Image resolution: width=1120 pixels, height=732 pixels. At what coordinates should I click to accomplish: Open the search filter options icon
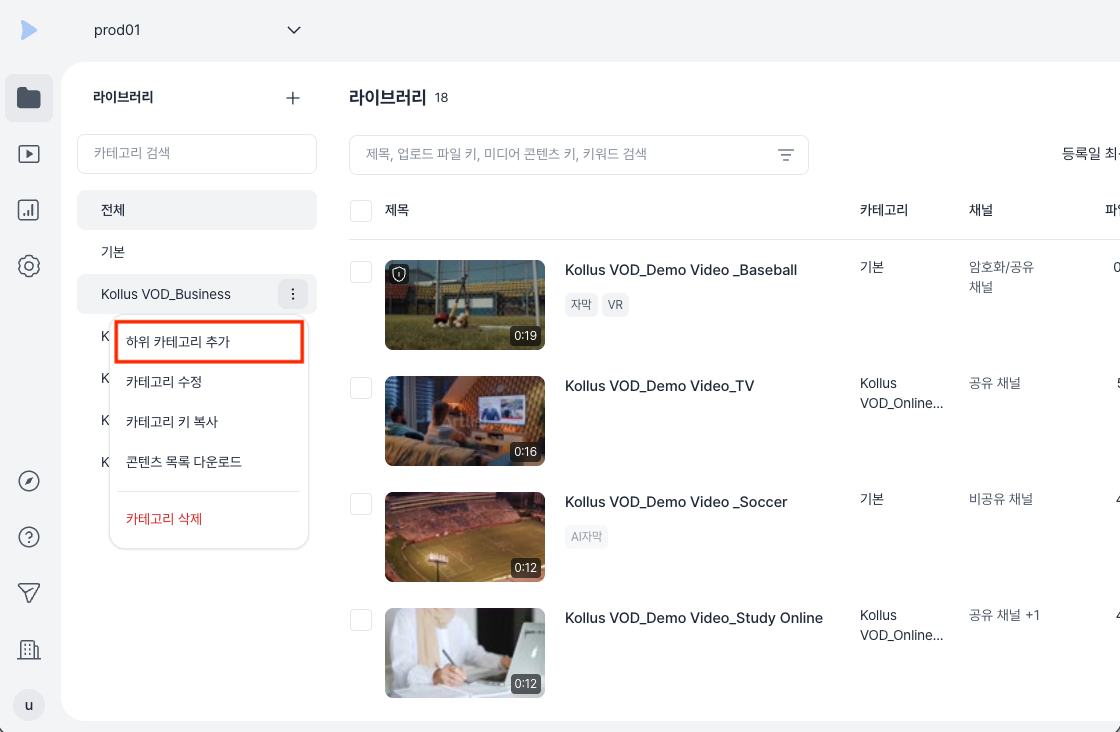786,154
